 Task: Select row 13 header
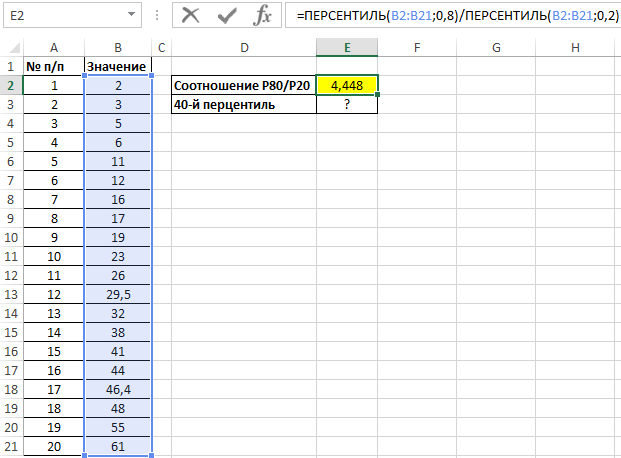click(x=11, y=294)
